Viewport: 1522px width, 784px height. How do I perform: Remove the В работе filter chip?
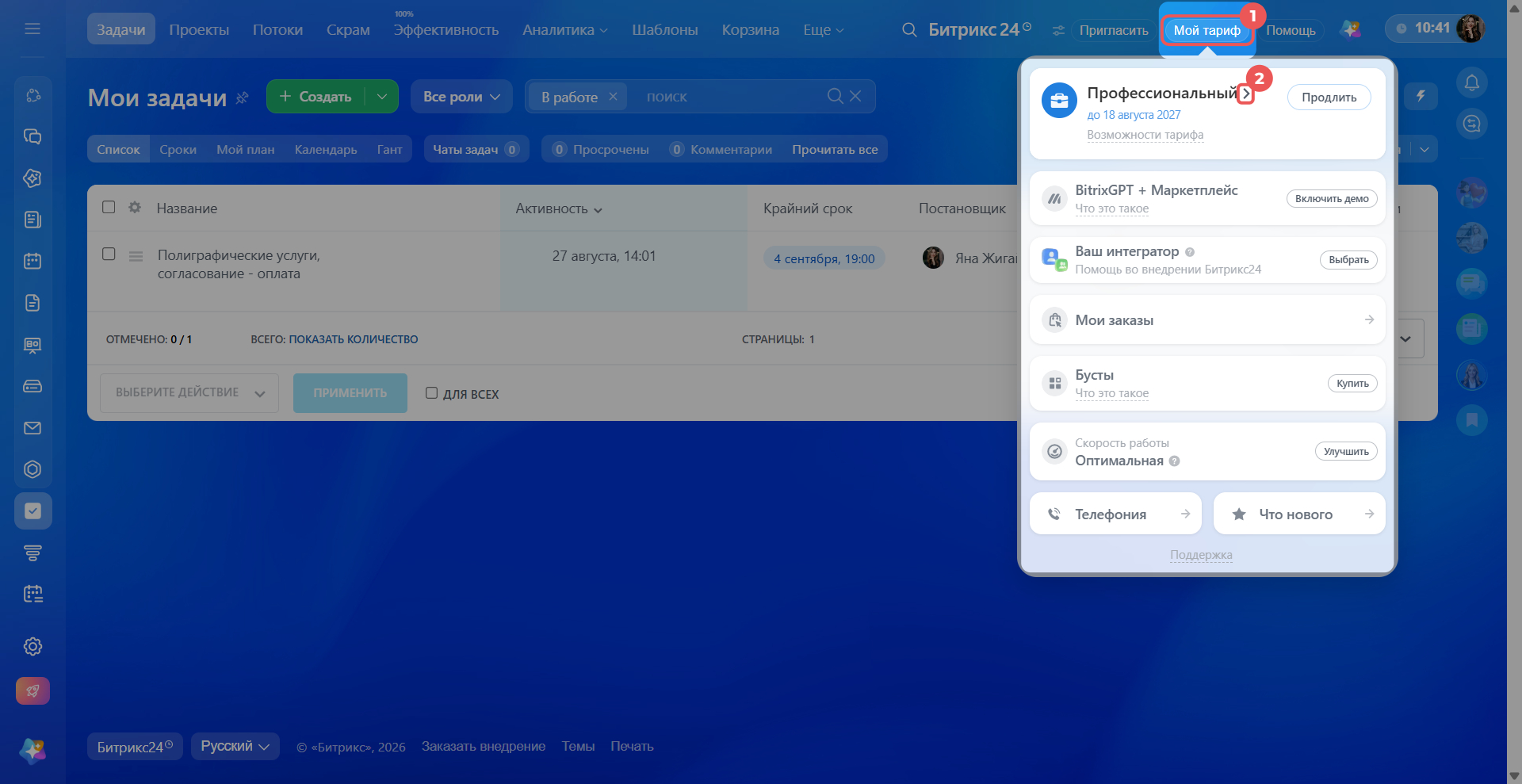pos(613,97)
